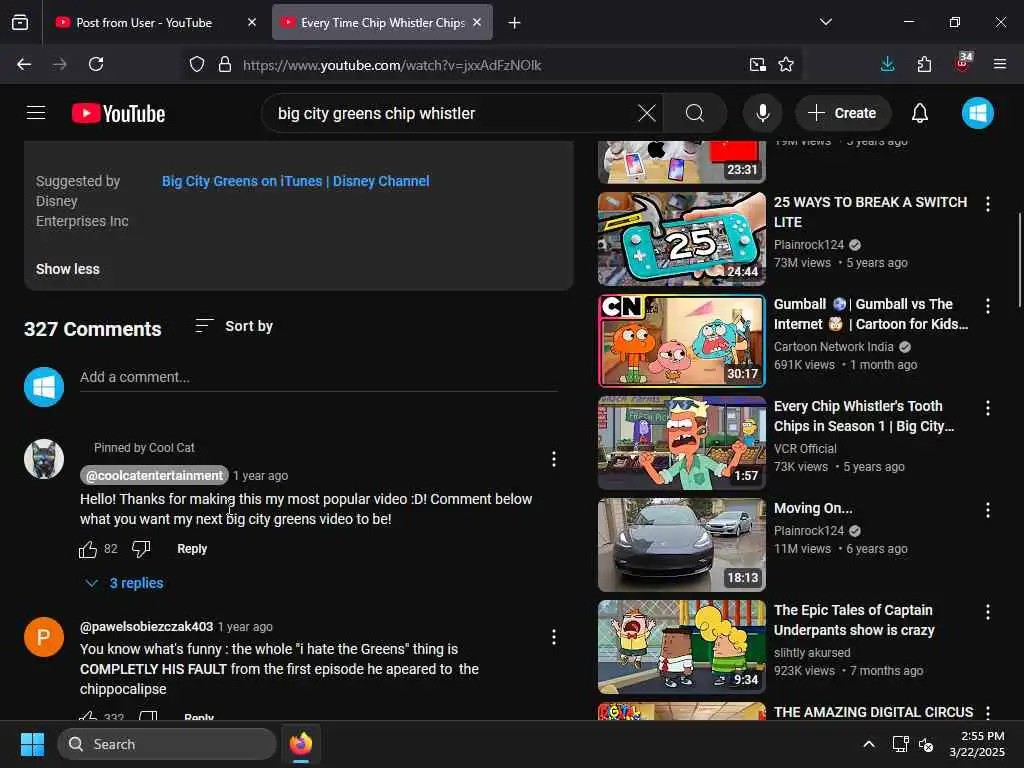The image size is (1024, 768).
Task: Open pawelsobiezczak403 orange P avatar
Action: 44,637
